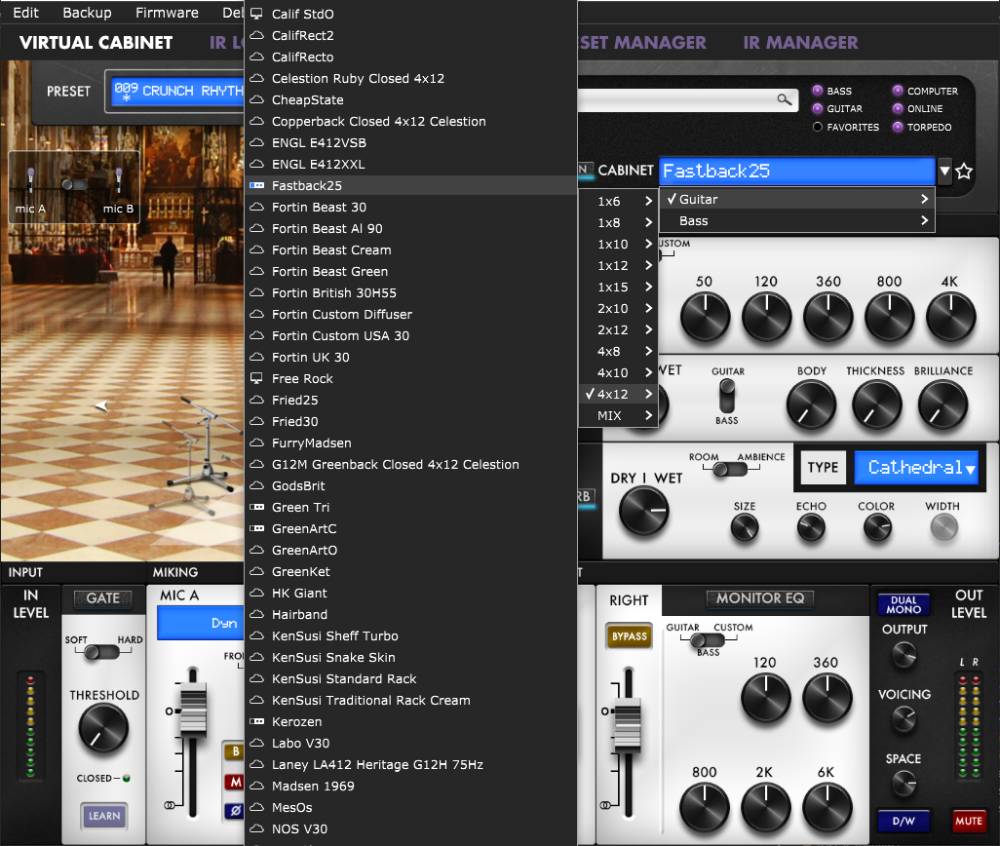The width and height of the screenshot is (1000, 846).
Task: Click the reverb DRY/WET knob
Action: point(645,511)
